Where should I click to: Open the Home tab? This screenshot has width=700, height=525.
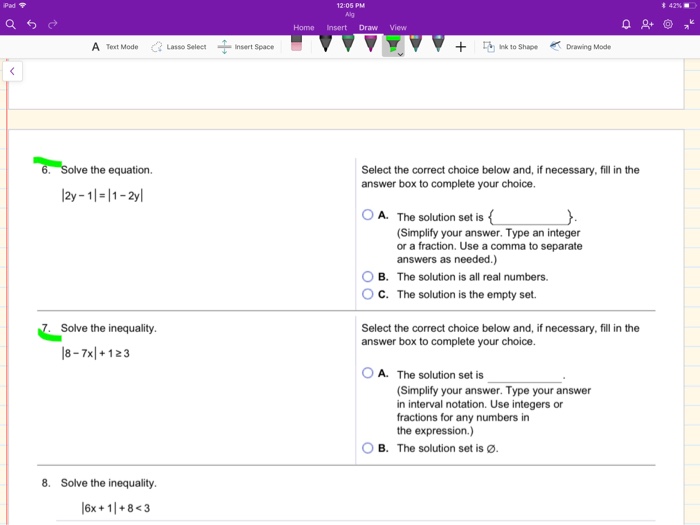(304, 28)
